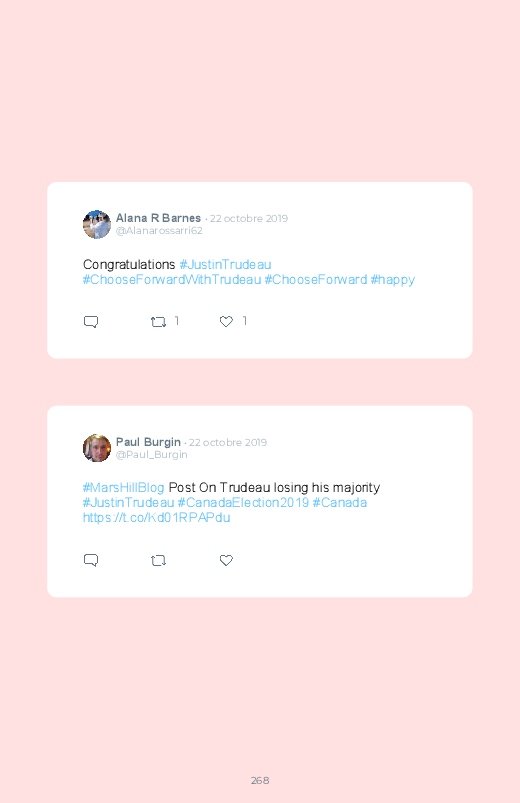This screenshot has width=520, height=803.
Task: Open the #Canada hashtag
Action: coord(340,502)
